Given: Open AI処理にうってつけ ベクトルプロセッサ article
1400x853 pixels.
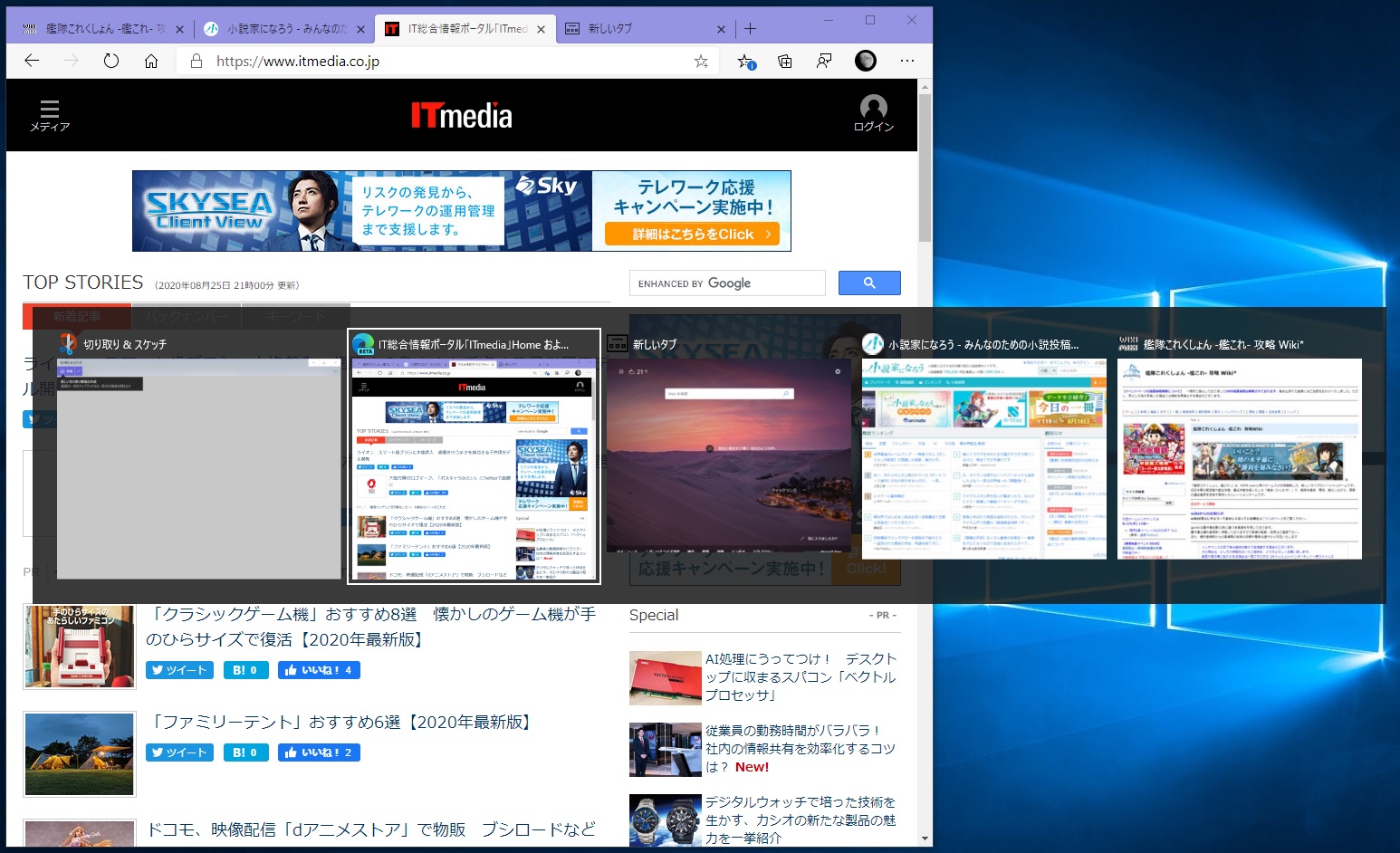Looking at the screenshot, I should click(801, 676).
